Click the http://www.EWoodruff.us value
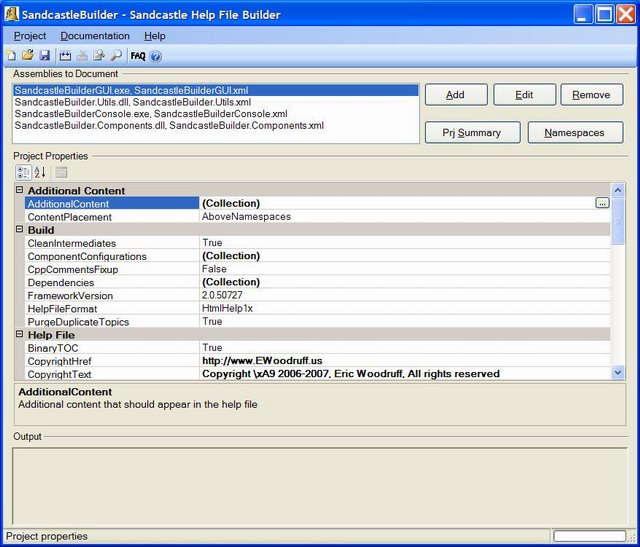The width and height of the screenshot is (640, 547). click(262, 360)
